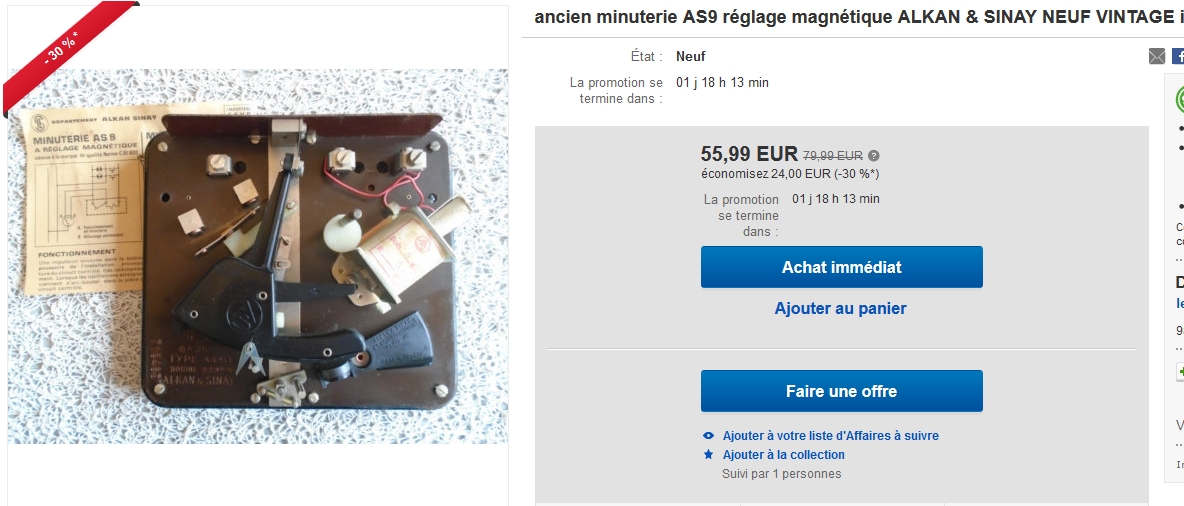This screenshot has height=506, width=1184.
Task: Click the Faire une offre button
Action: click(841, 391)
